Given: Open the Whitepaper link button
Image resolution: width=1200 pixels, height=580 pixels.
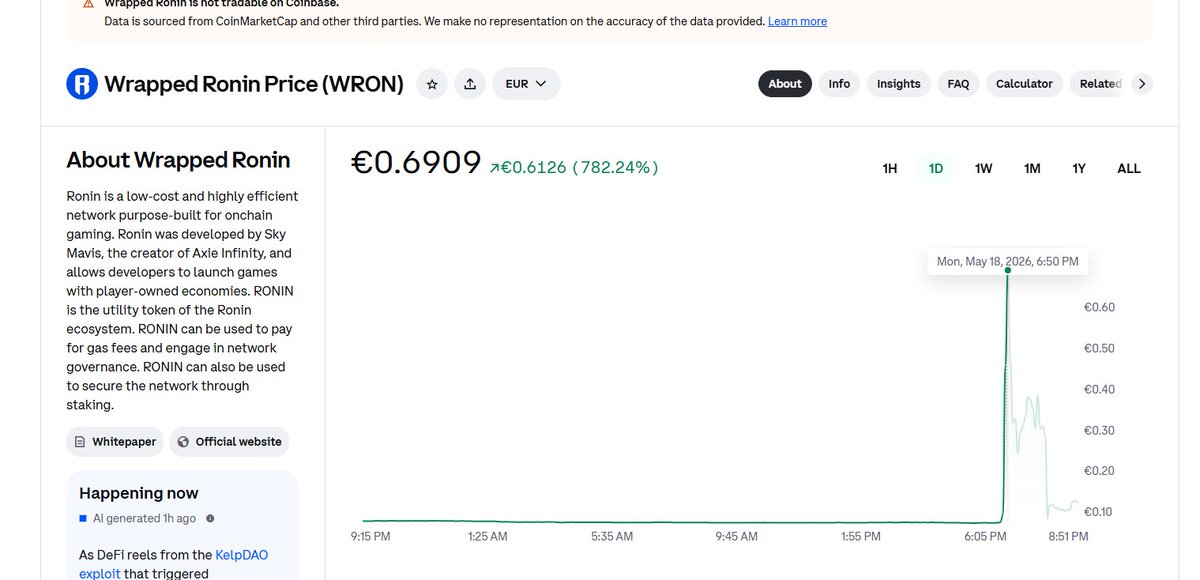Looking at the screenshot, I should pos(115,441).
